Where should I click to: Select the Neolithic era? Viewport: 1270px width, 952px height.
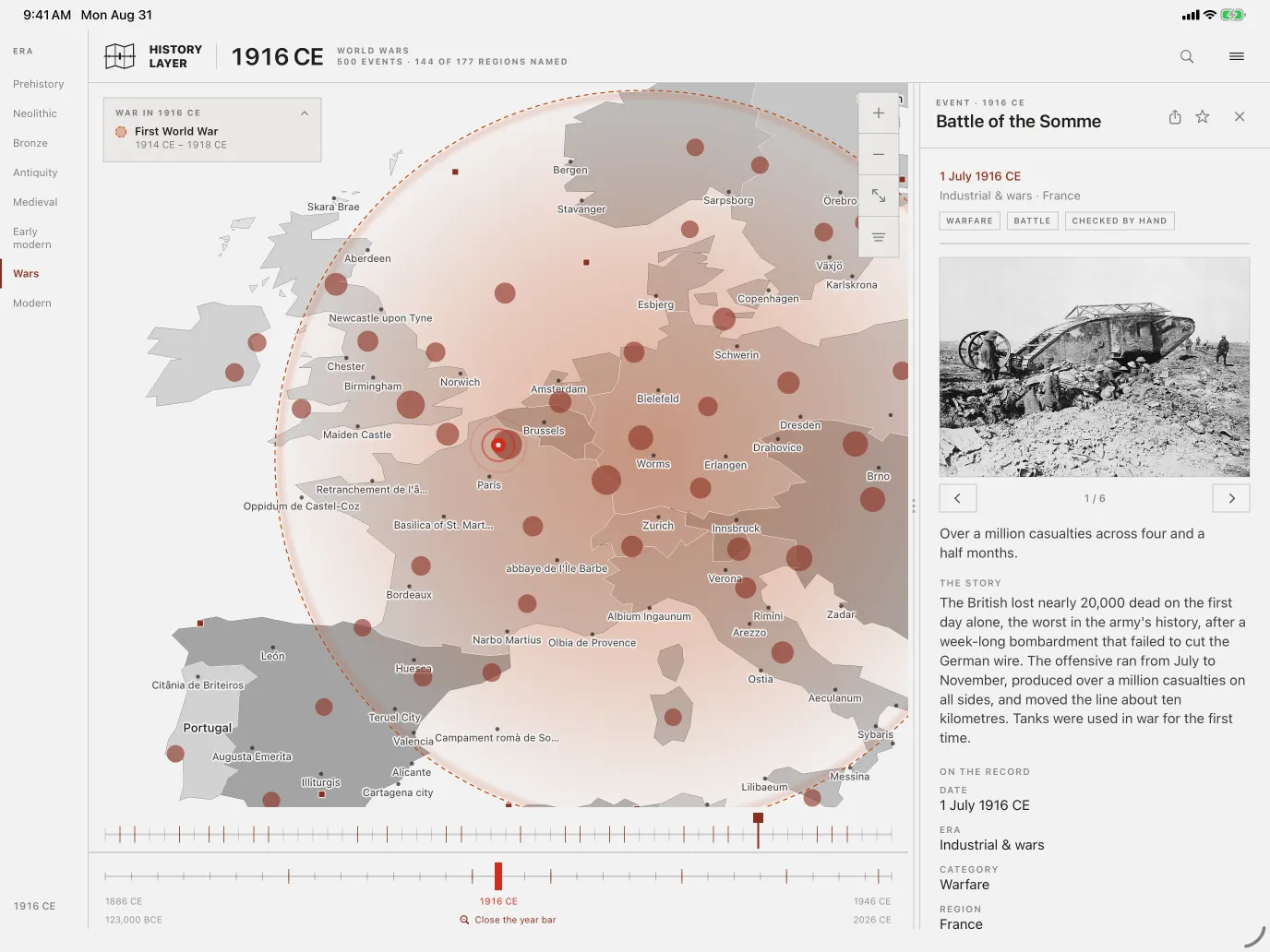point(35,113)
